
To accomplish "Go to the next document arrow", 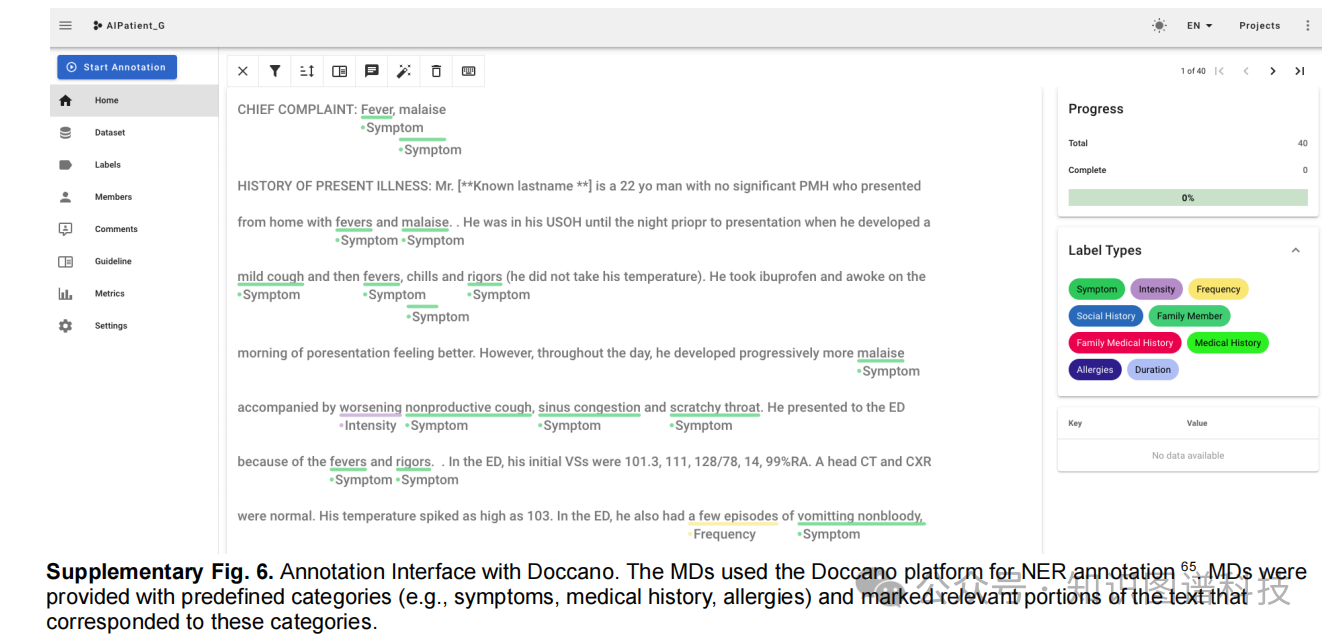I will (x=1273, y=71).
